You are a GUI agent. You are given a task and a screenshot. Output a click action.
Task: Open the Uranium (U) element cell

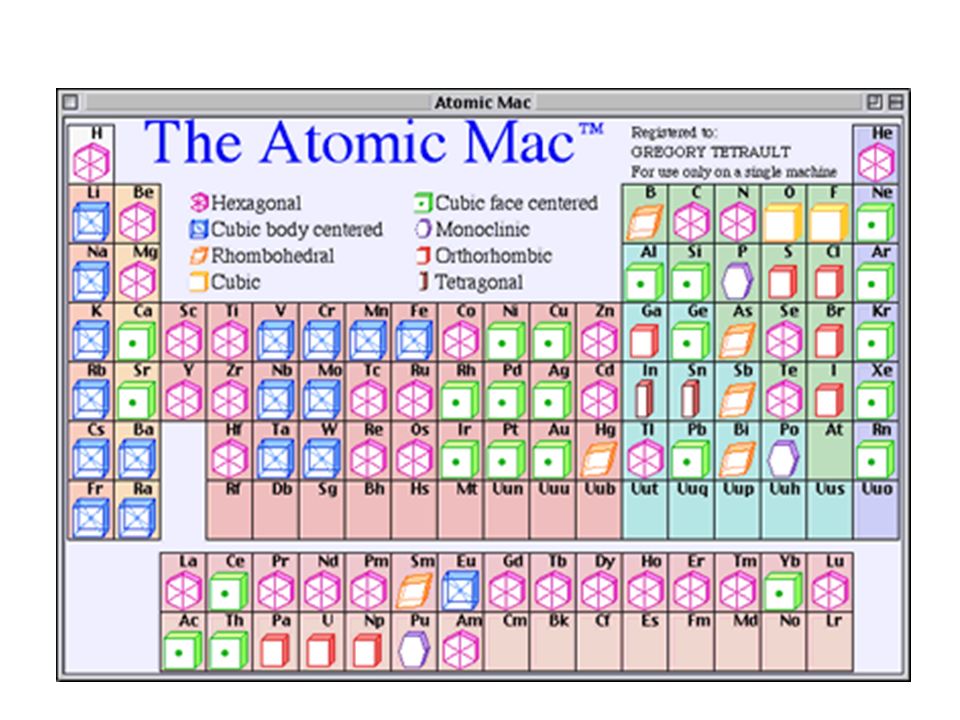(322, 642)
